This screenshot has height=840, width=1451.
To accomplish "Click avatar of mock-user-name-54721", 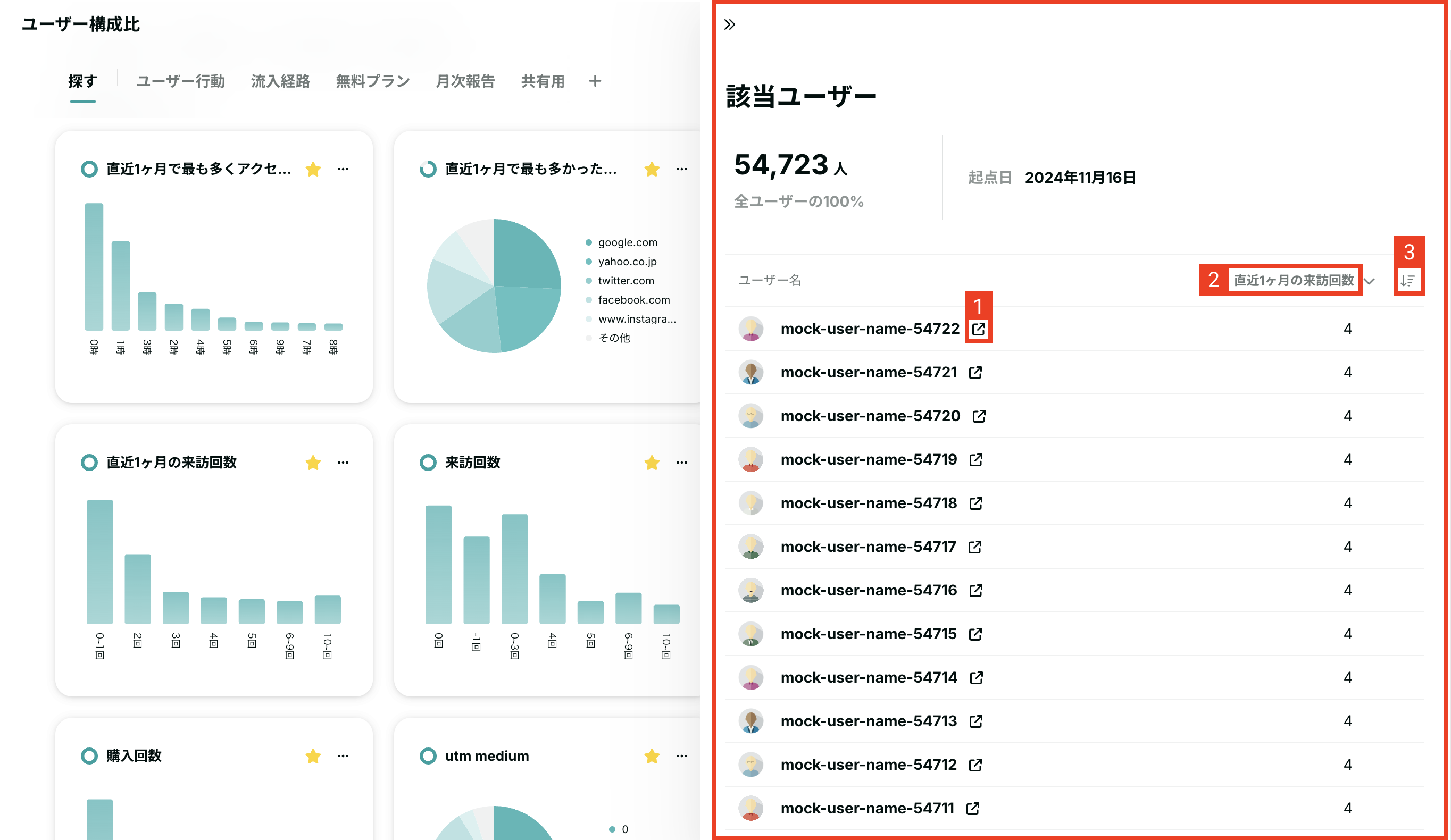I will [x=751, y=372].
